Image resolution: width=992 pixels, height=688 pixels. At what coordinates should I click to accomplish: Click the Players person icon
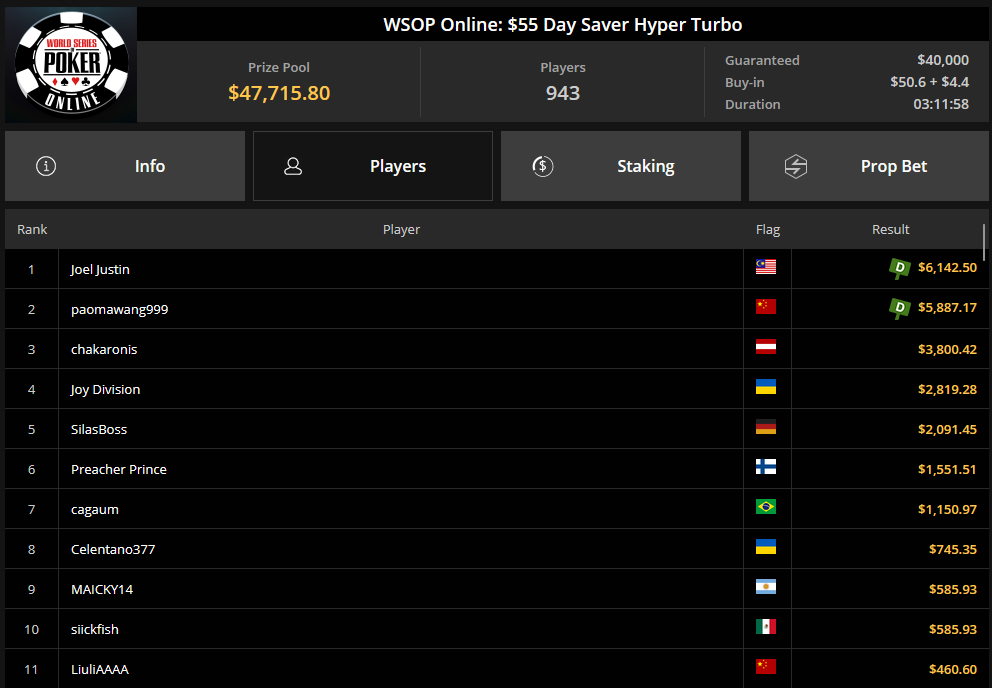click(293, 166)
